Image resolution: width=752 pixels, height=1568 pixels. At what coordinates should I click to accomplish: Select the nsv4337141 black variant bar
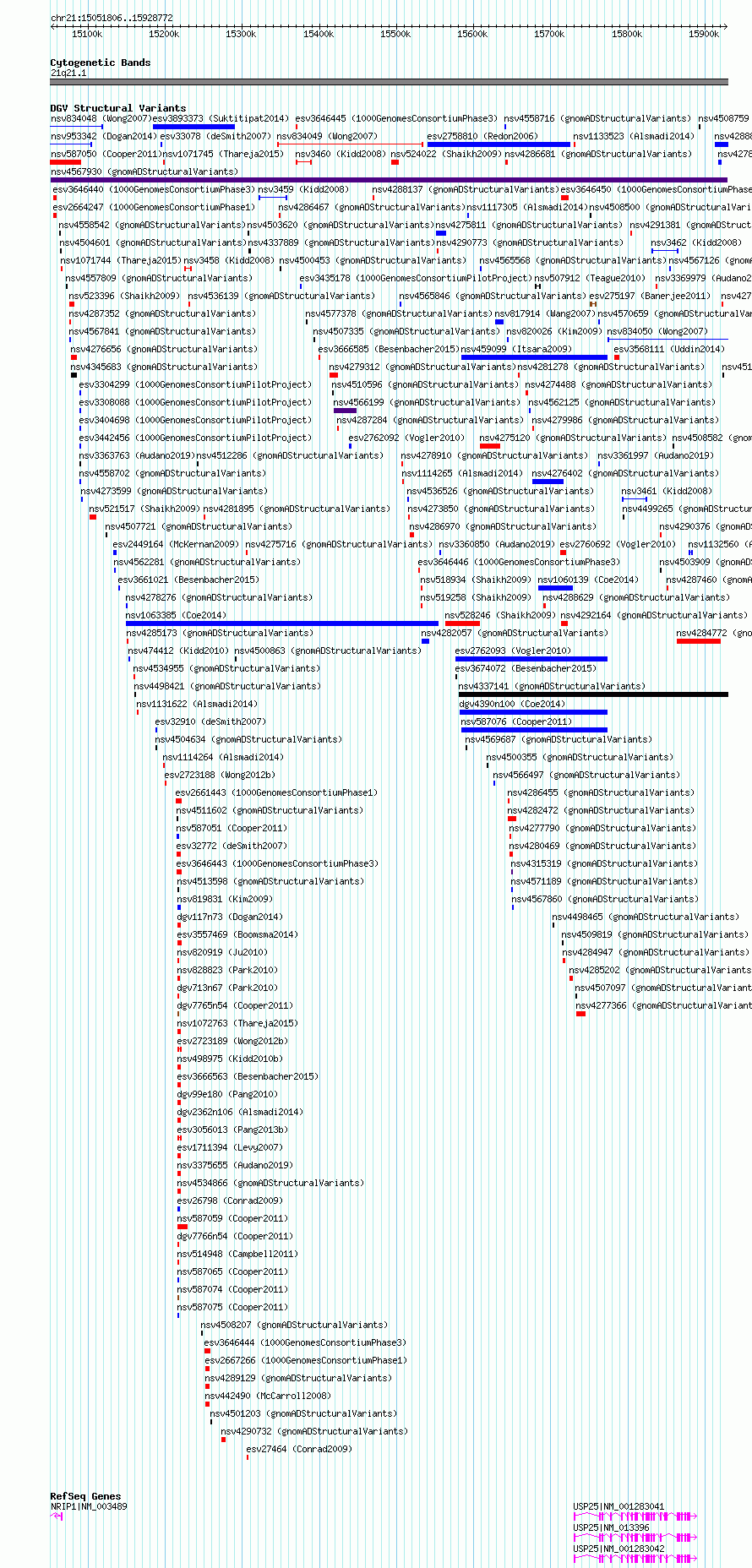[x=593, y=694]
